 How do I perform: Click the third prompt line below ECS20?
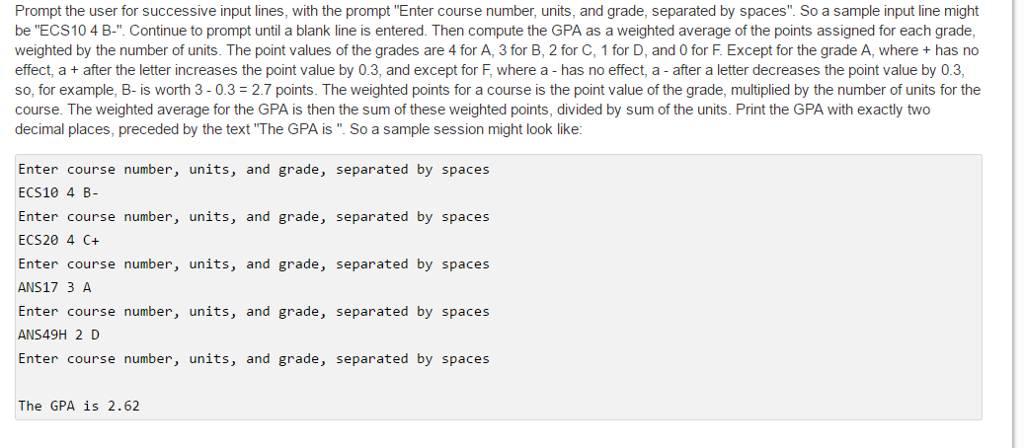(253, 264)
